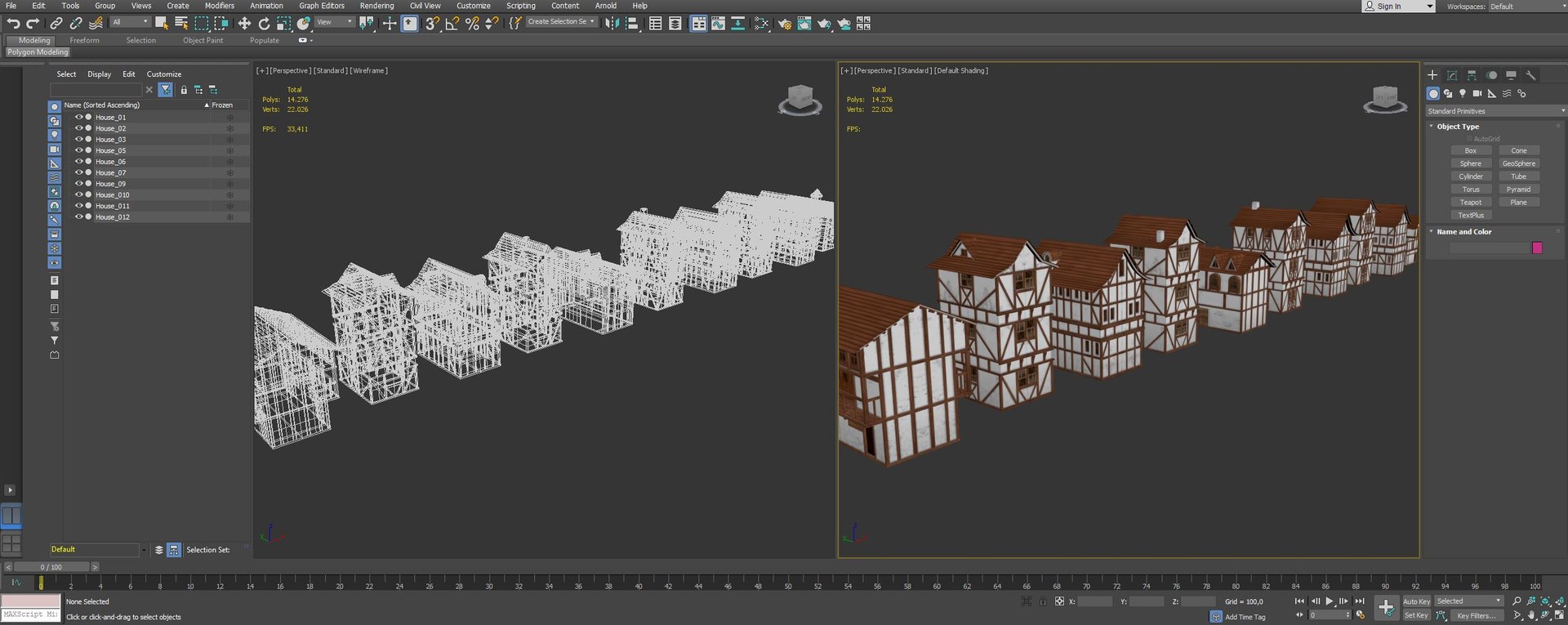Click the Key Filters button
Viewport: 1568px width, 625px height.
(x=1477, y=616)
